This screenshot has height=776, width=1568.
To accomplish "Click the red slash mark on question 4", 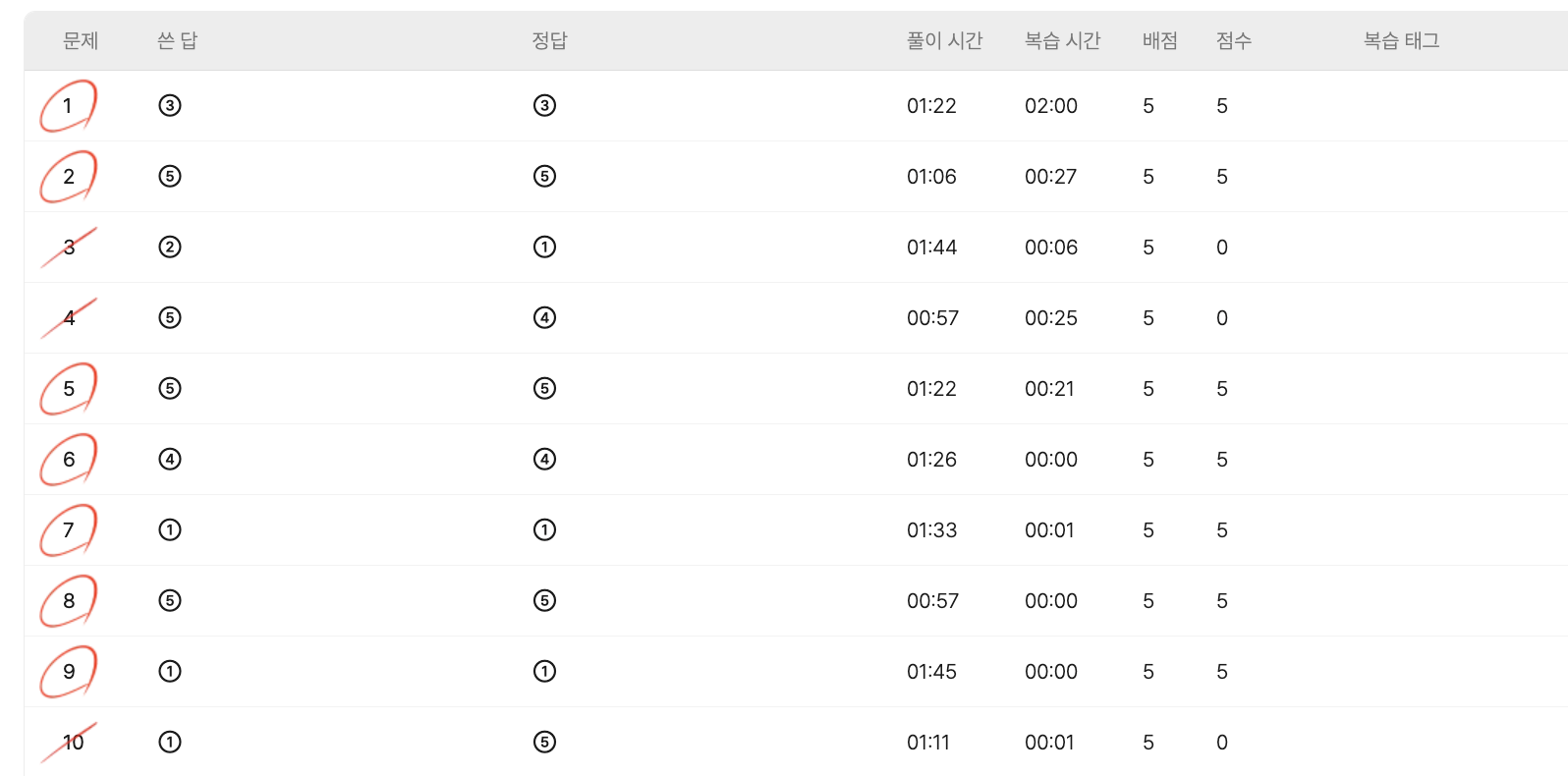I will [69, 318].
